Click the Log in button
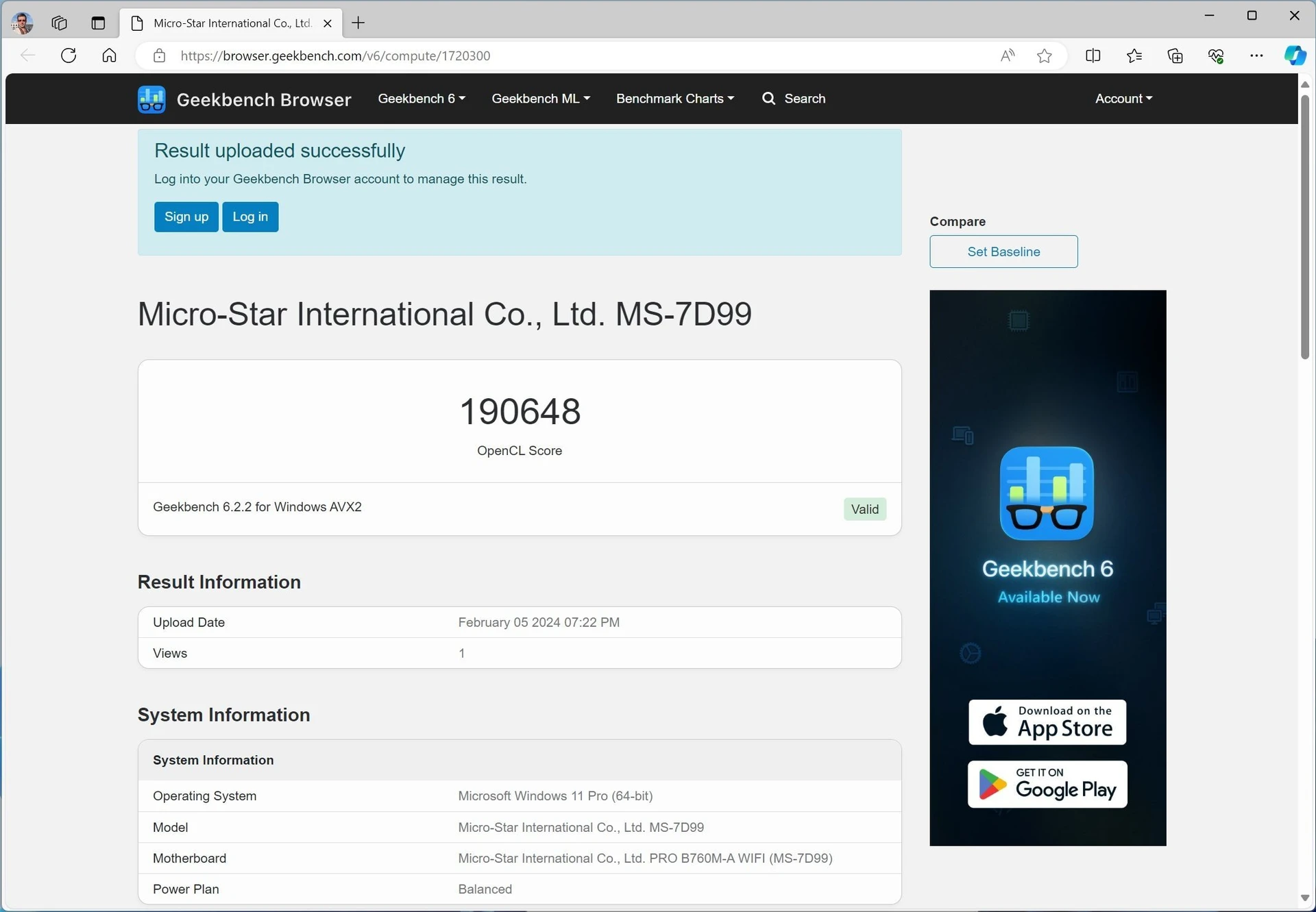Viewport: 1316px width, 912px height. (250, 217)
